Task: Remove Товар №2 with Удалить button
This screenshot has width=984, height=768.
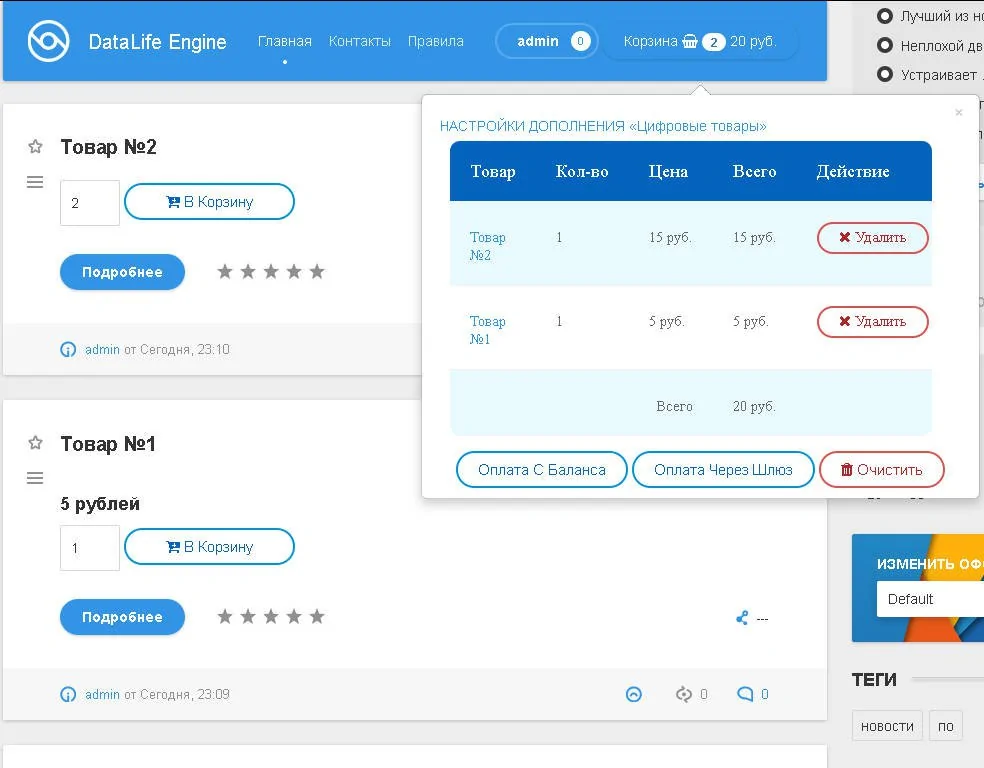Action: (x=872, y=237)
